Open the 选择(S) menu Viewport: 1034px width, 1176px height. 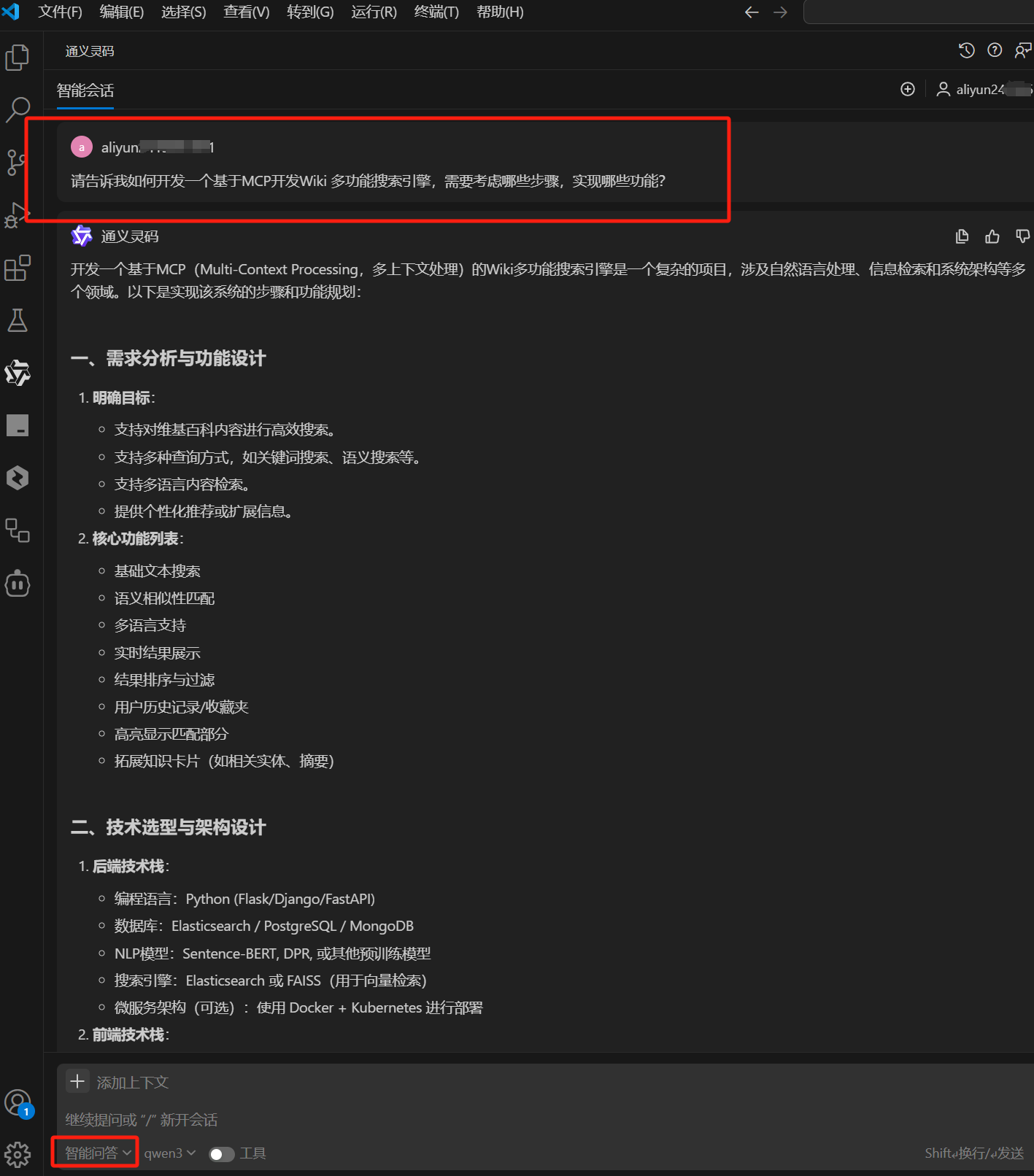pyautogui.click(x=183, y=12)
